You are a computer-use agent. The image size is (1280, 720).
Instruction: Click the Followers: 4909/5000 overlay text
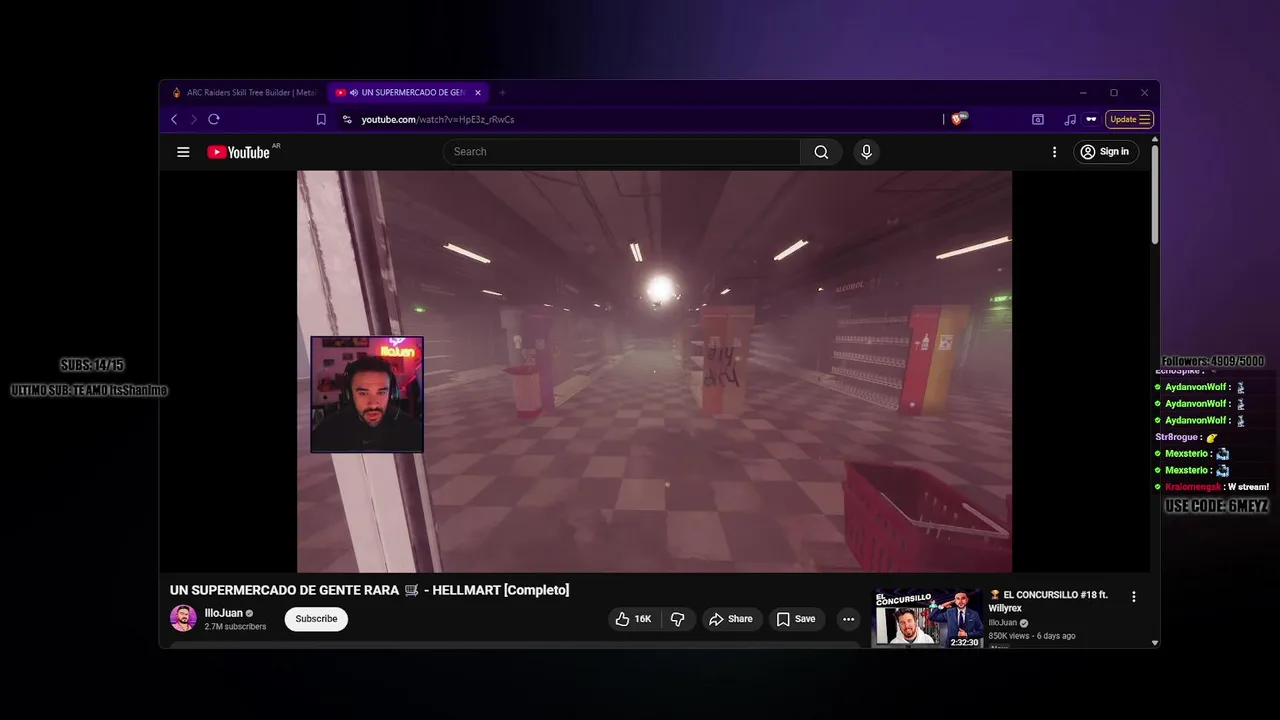point(1213,361)
